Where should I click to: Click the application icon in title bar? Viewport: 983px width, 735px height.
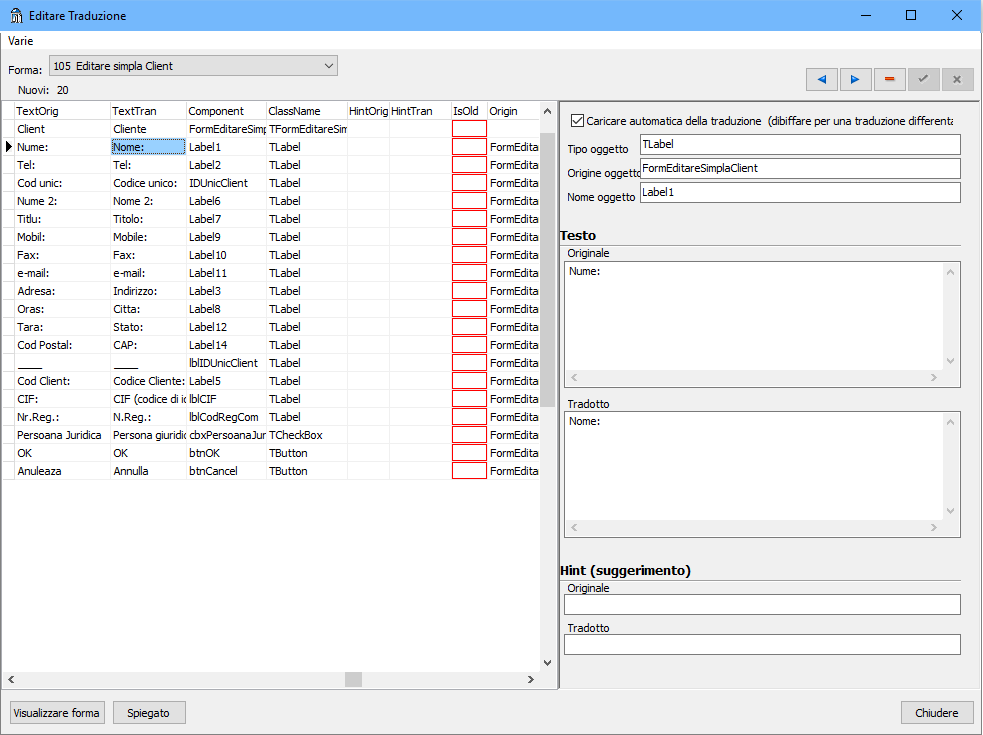pyautogui.click(x=15, y=16)
